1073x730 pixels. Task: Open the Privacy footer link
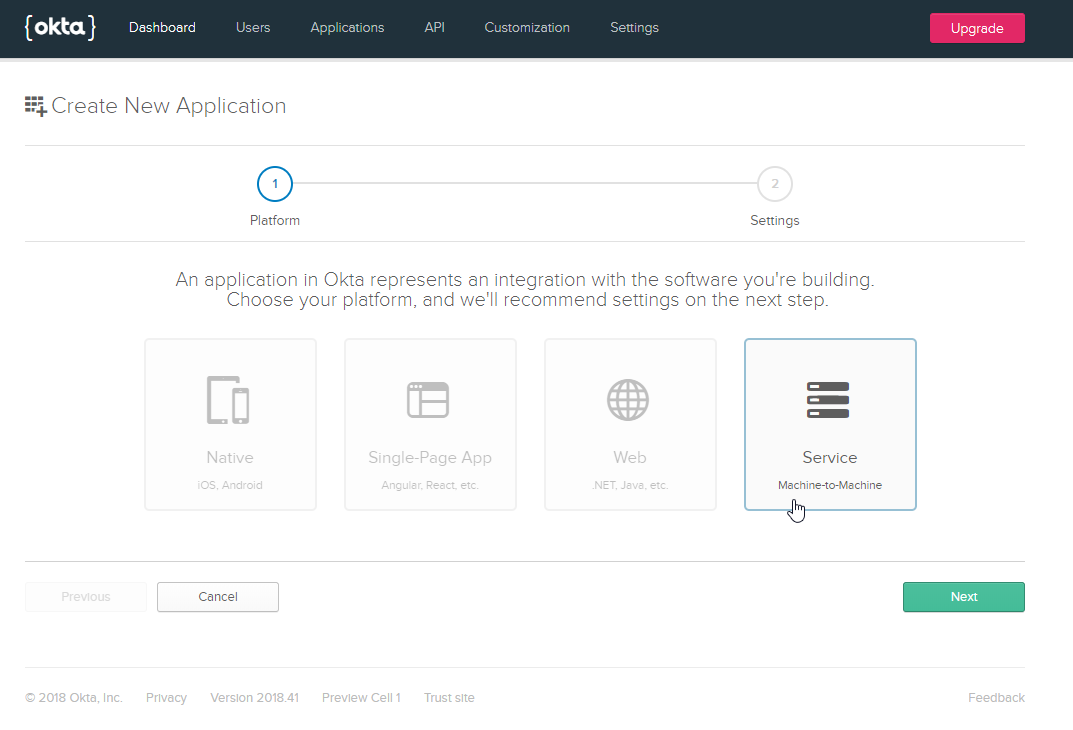[166, 698]
